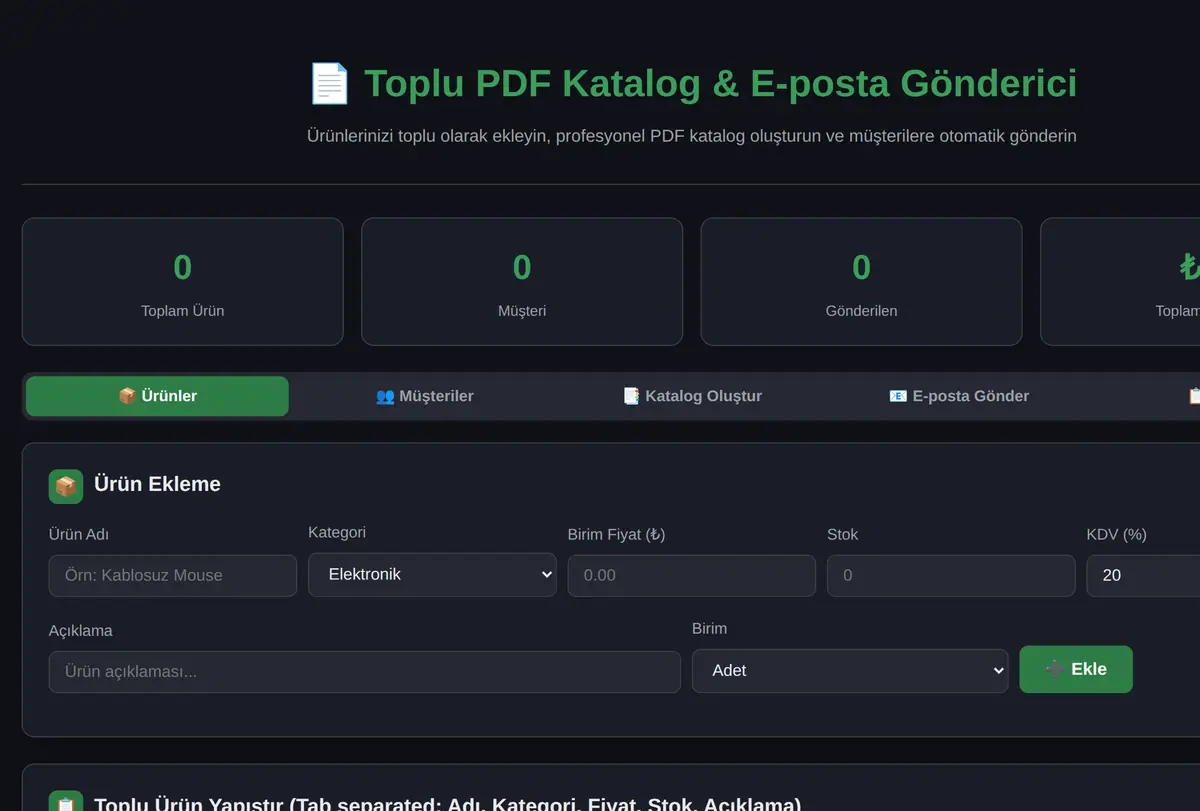Open the Katalog Oluştur tab
1200x811 pixels.
point(692,396)
